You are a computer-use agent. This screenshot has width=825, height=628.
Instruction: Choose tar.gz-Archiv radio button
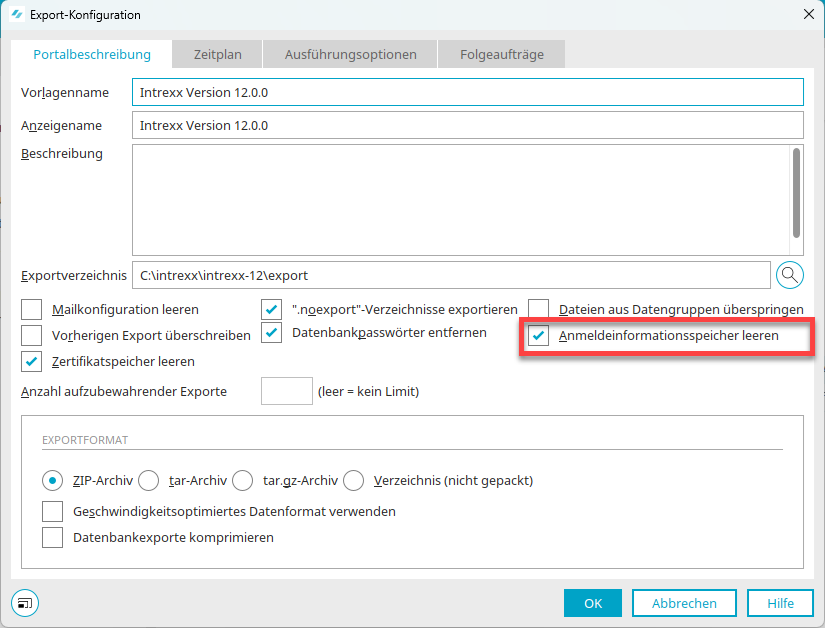[x=242, y=481]
